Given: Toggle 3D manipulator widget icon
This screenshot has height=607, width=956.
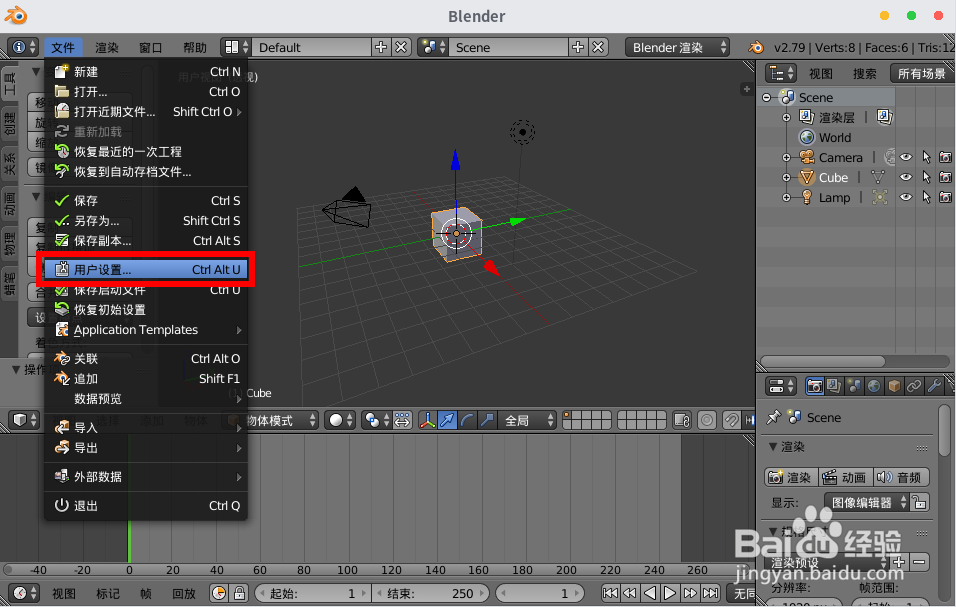Looking at the screenshot, I should tap(427, 420).
